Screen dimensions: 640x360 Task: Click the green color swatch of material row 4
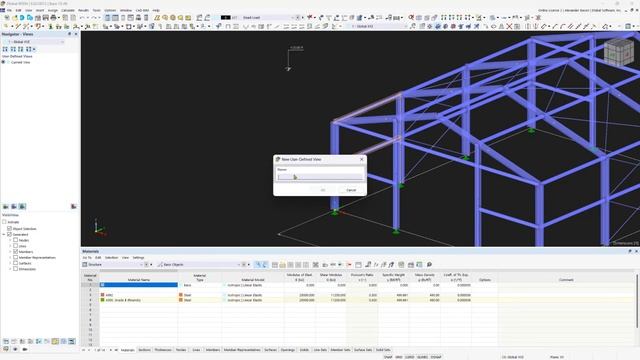pyautogui.click(x=102, y=300)
